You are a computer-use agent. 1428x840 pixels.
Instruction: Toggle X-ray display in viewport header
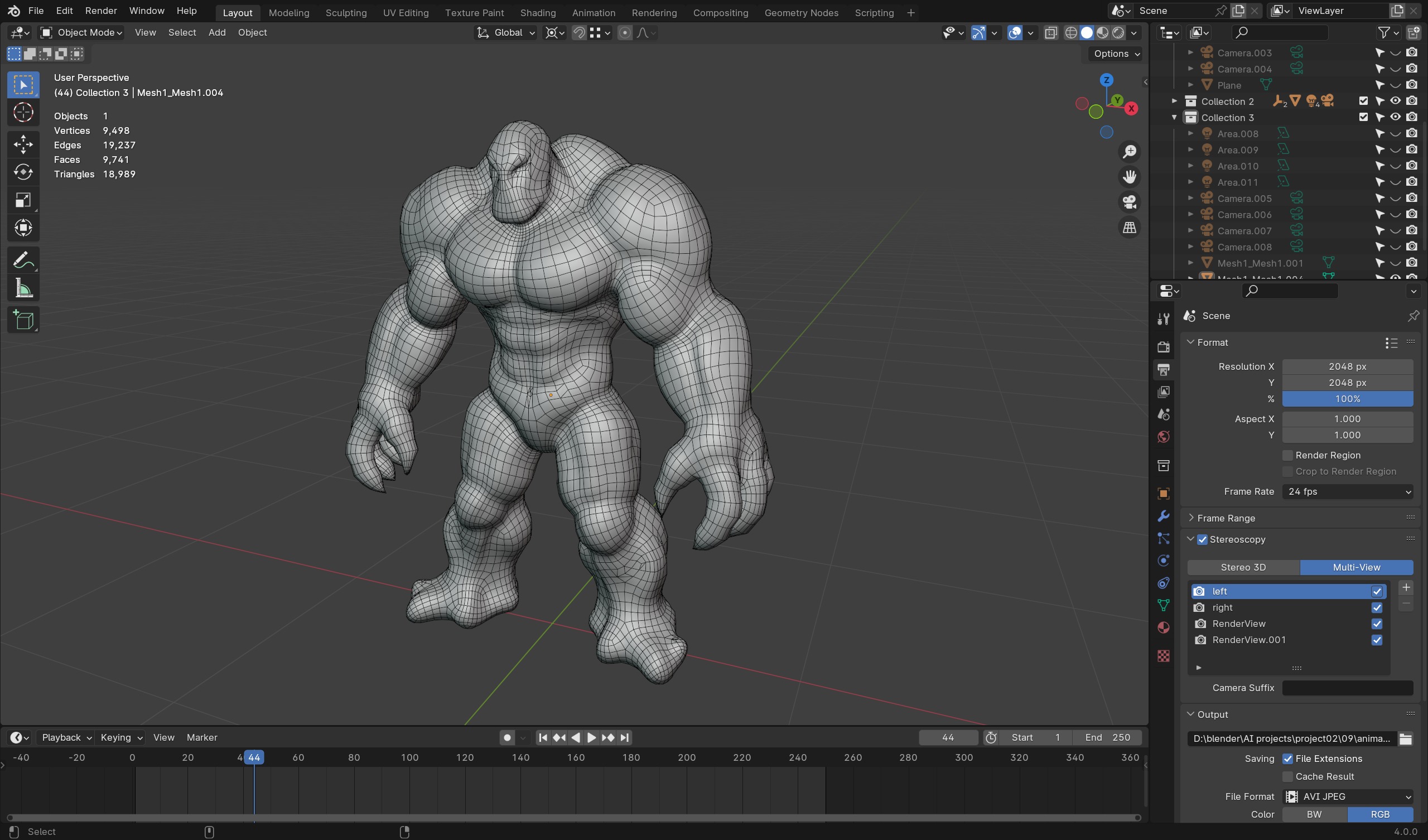(1050, 33)
